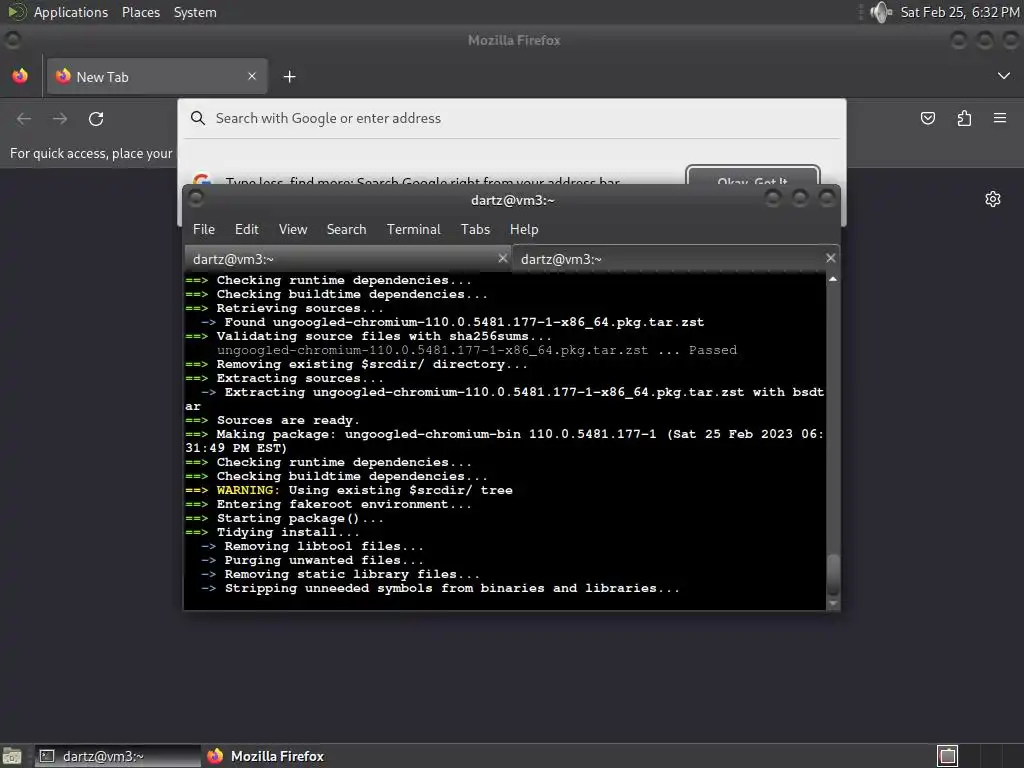Screen dimensions: 1024x768
Task: Click 'For quick access' bookmarks toolbar text
Action: 91,153
